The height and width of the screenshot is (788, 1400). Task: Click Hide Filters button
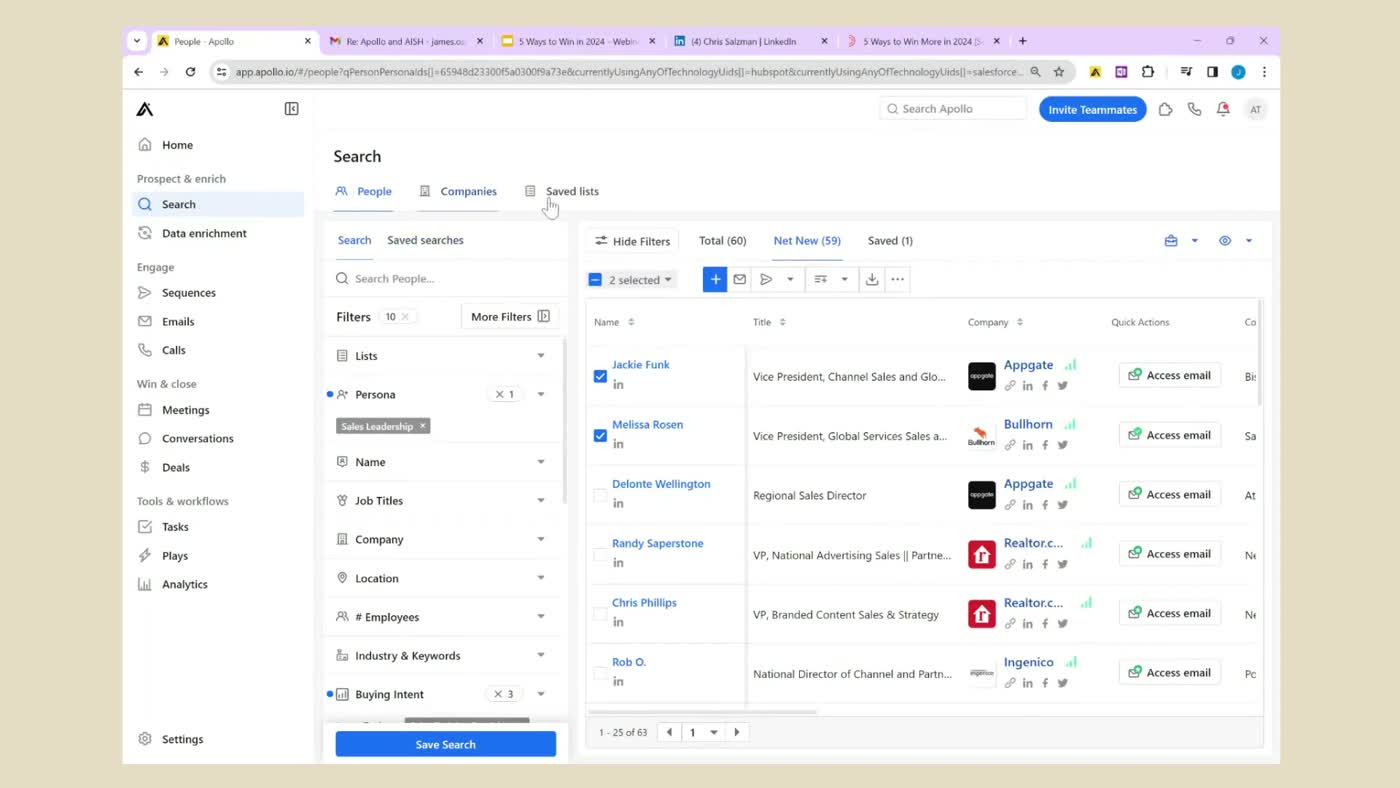coord(632,241)
